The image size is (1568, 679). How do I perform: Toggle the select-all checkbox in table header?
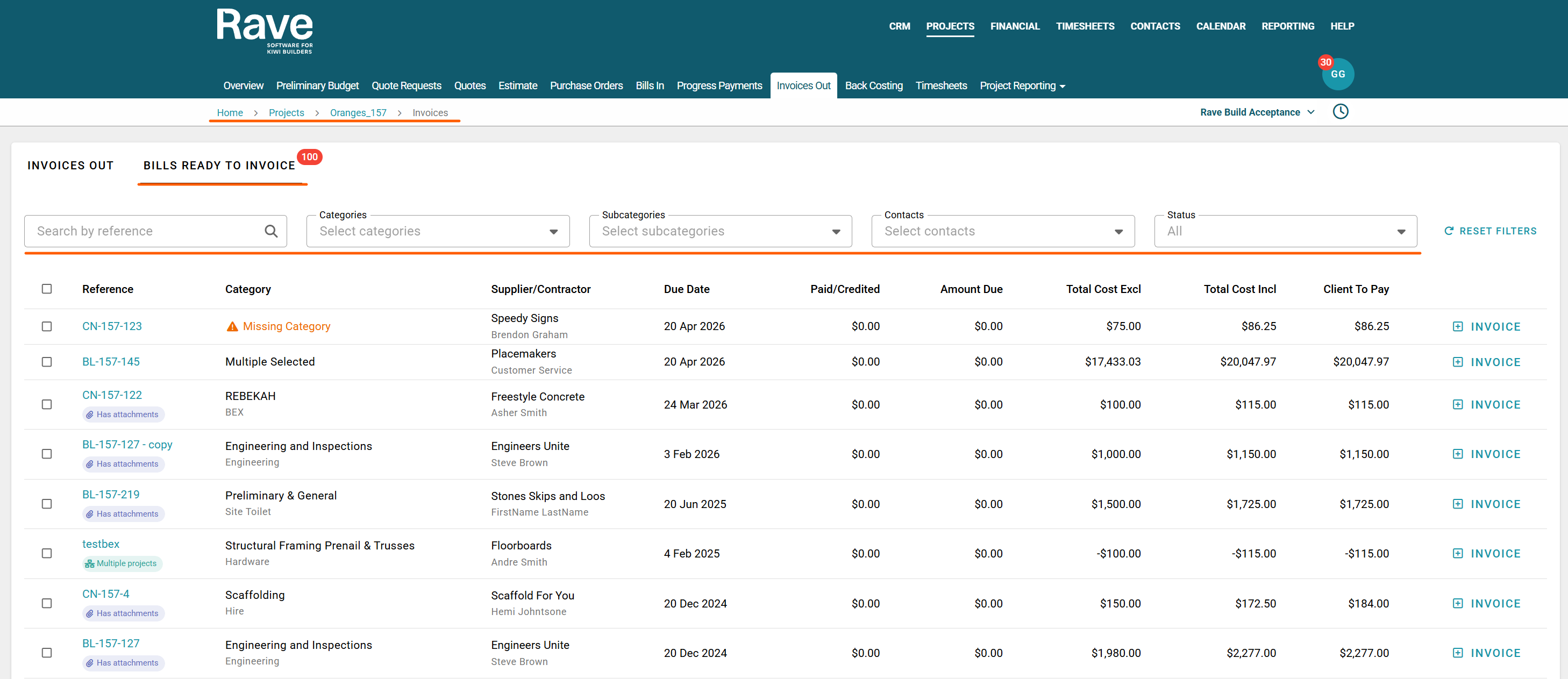[47, 289]
